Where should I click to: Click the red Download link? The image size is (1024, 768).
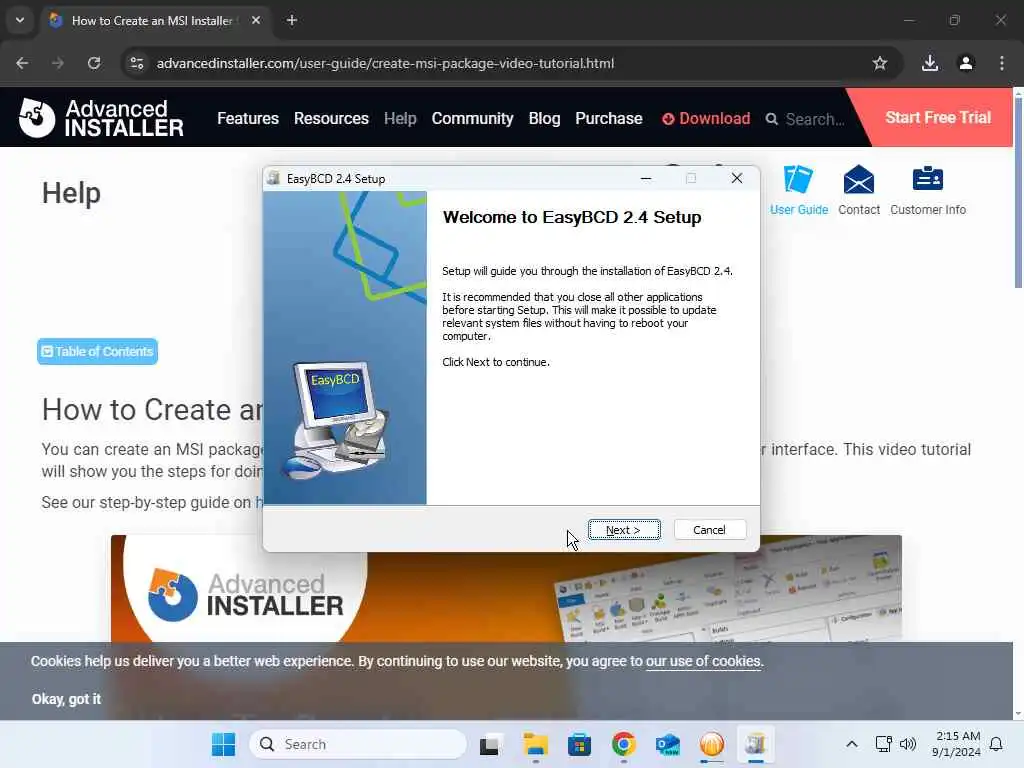coord(706,118)
